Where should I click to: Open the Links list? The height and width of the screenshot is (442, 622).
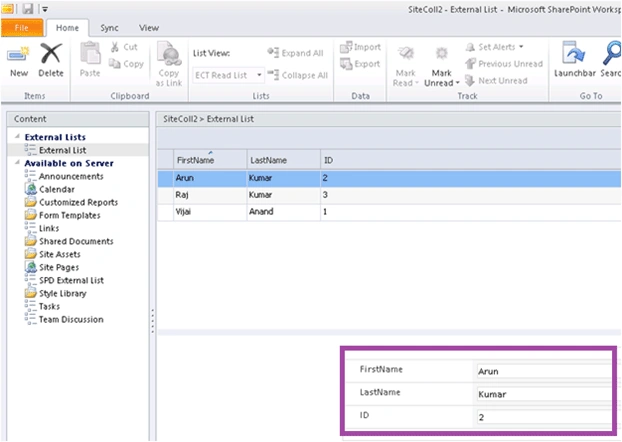(x=49, y=228)
